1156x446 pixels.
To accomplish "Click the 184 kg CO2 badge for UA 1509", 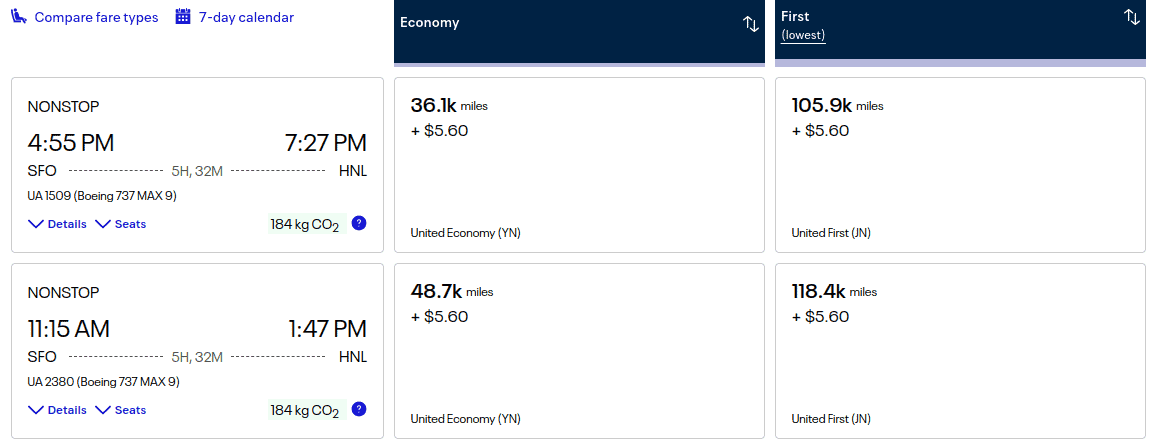I will [x=307, y=224].
